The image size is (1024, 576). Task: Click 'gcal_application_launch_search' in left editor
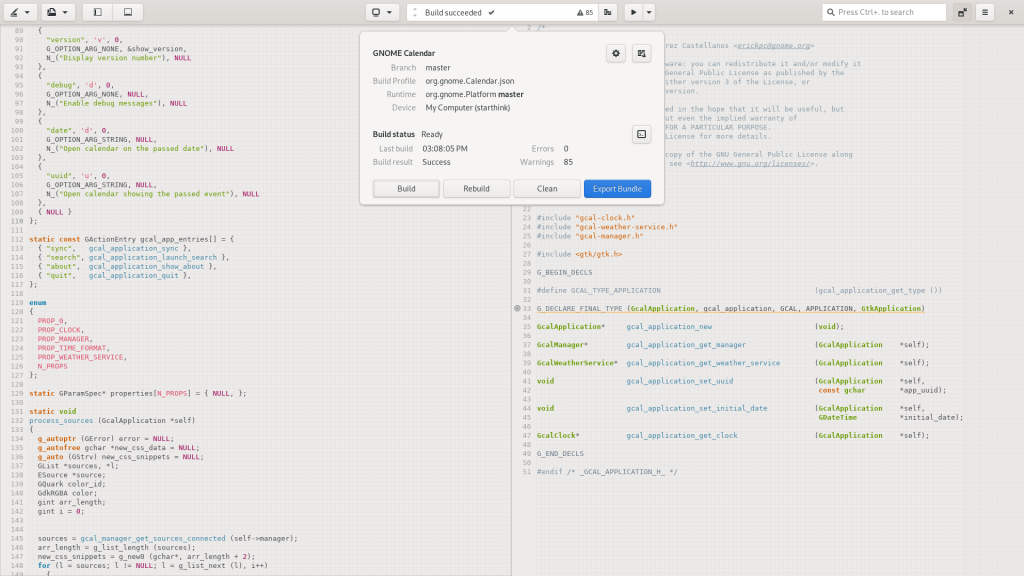153,257
